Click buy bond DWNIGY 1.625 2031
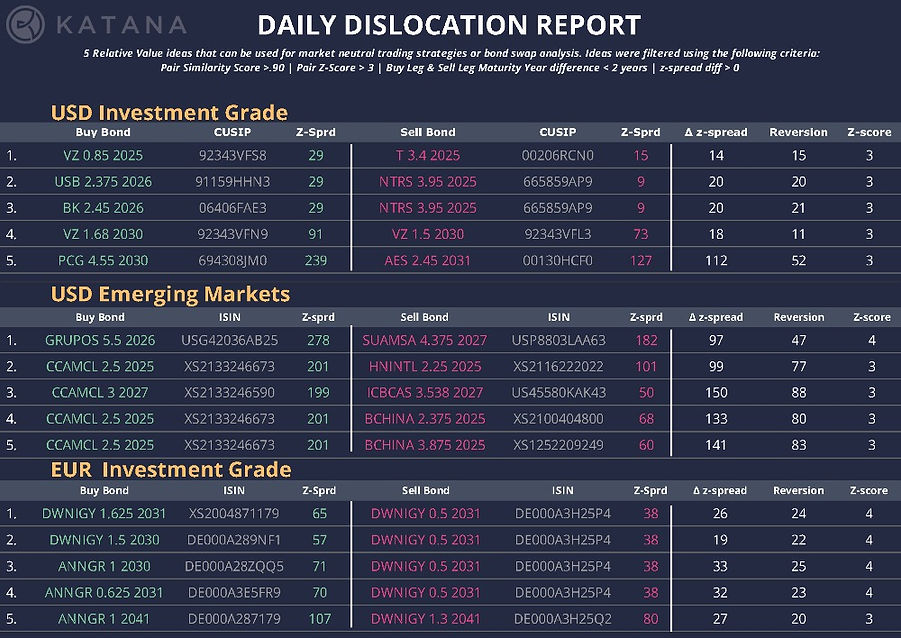 coord(104,513)
